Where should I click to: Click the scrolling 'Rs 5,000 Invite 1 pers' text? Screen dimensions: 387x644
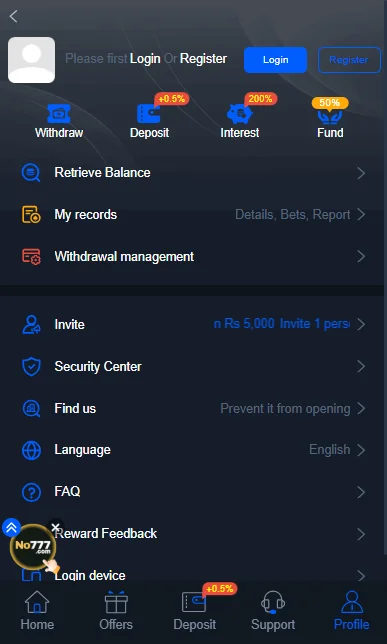pyautogui.click(x=282, y=324)
